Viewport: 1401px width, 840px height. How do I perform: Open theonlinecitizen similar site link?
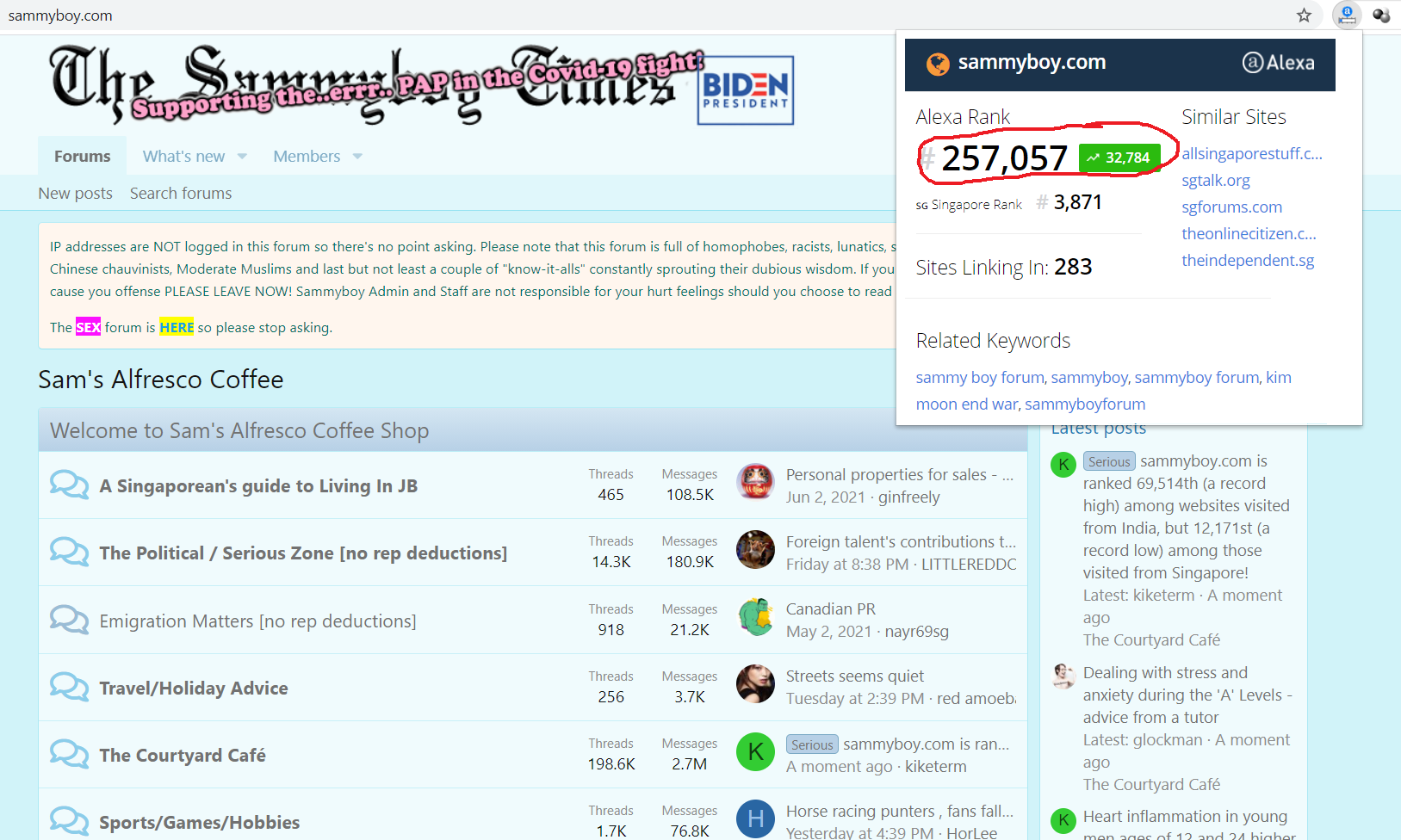coord(1249,233)
